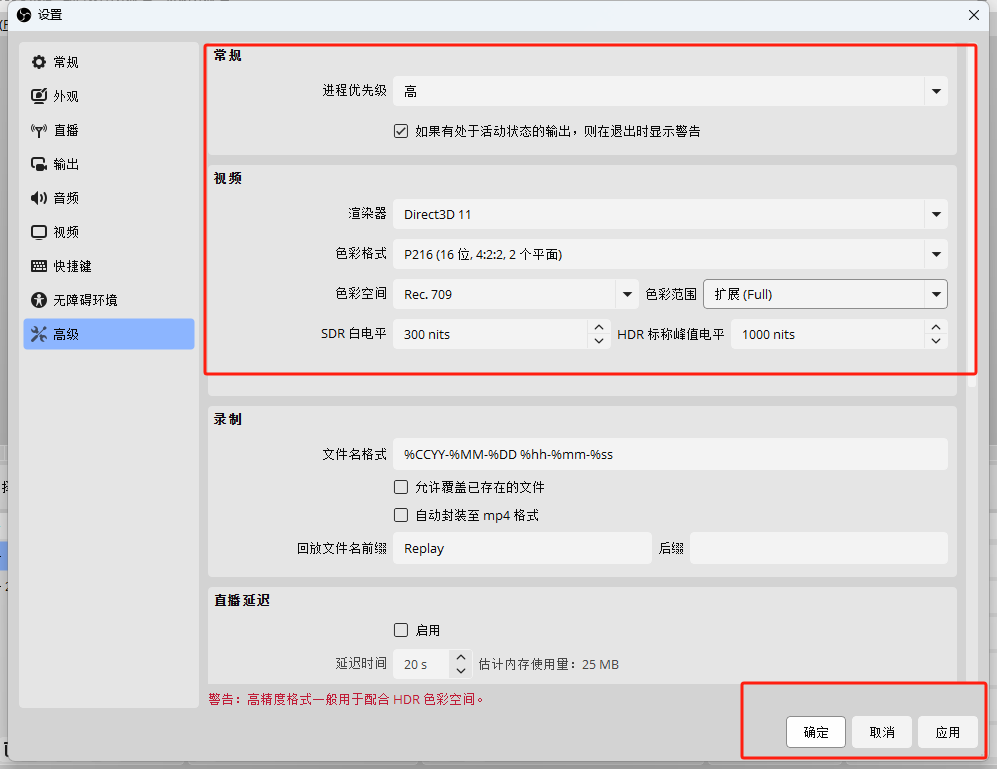Click the 快捷键 keyboard icon in sidebar
997x769 pixels.
point(39,266)
